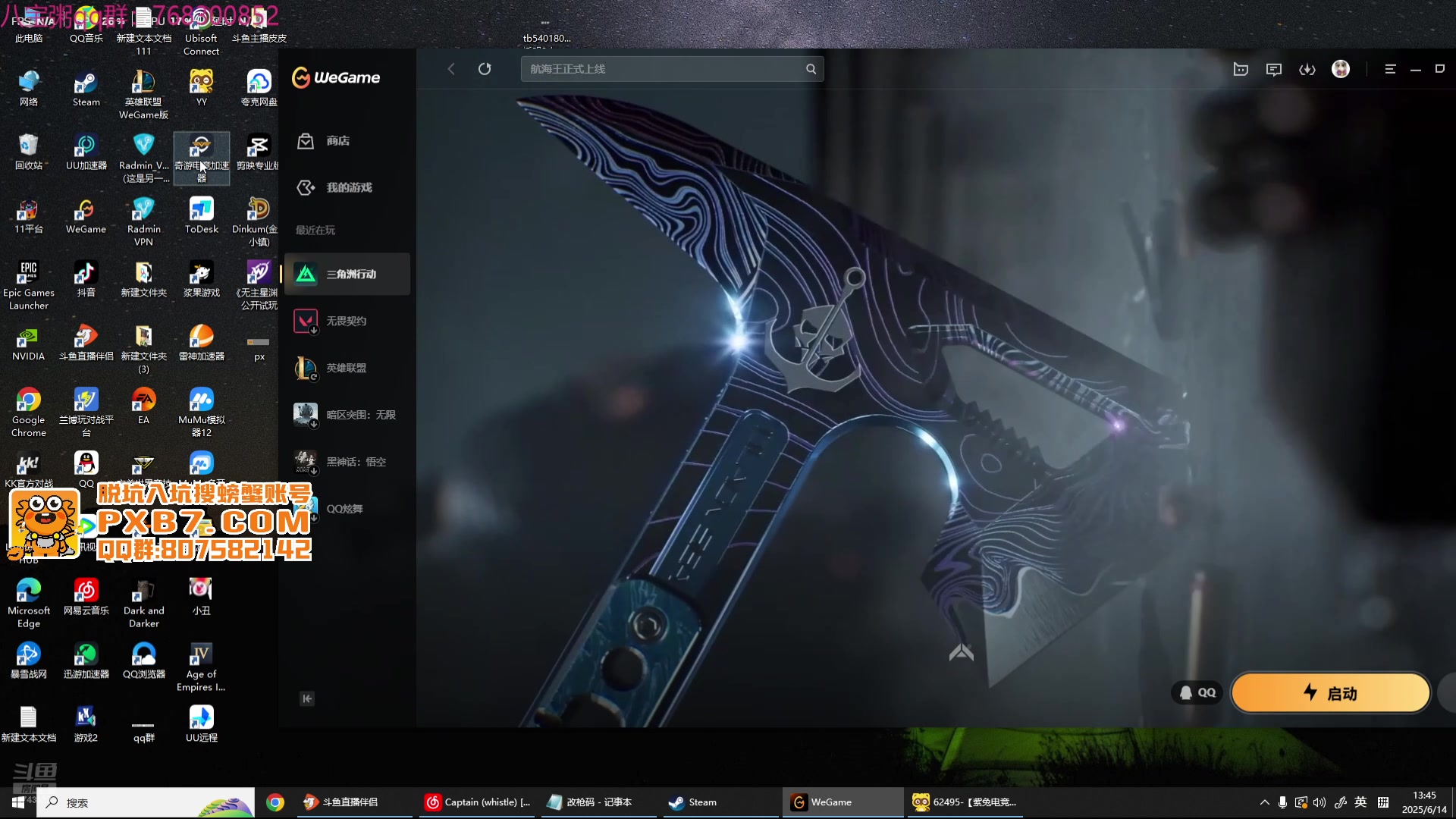This screenshot has width=1456, height=819.
Task: Open the Ubisoft Connect desktop shortcut
Action: tap(201, 32)
